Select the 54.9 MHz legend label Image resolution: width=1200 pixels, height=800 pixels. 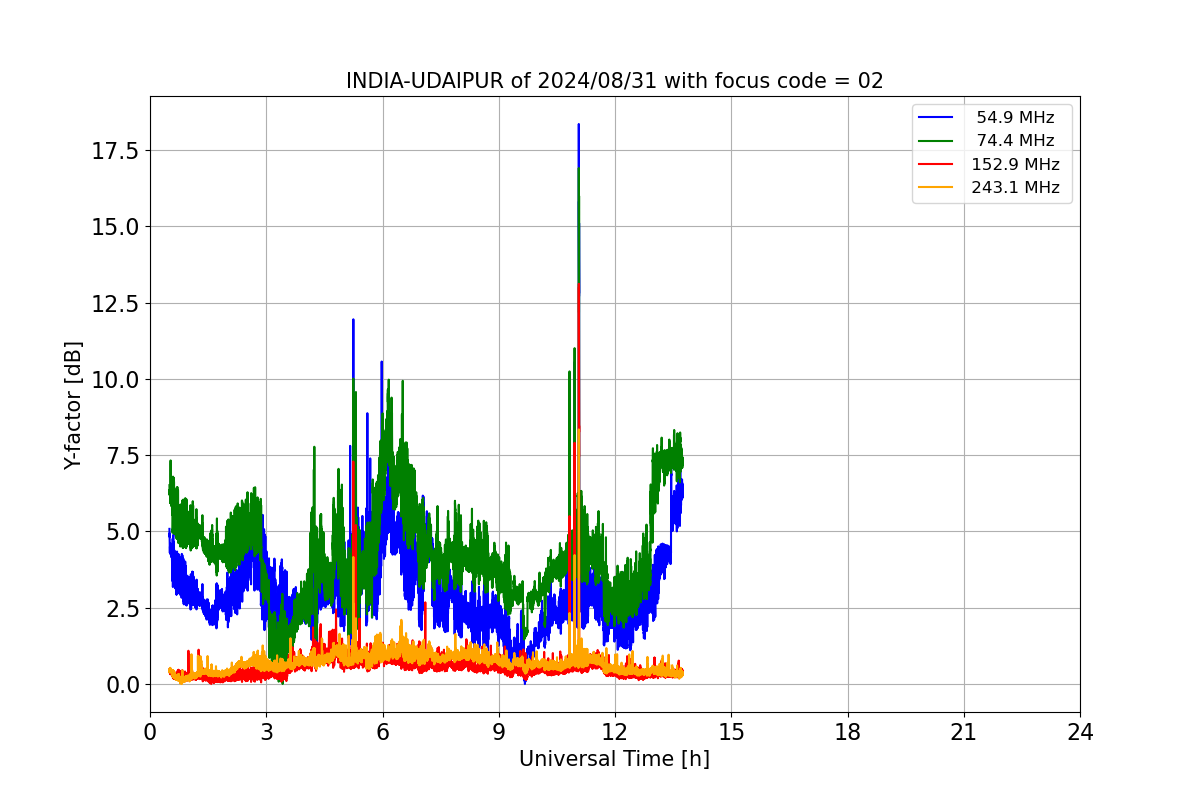point(1015,118)
